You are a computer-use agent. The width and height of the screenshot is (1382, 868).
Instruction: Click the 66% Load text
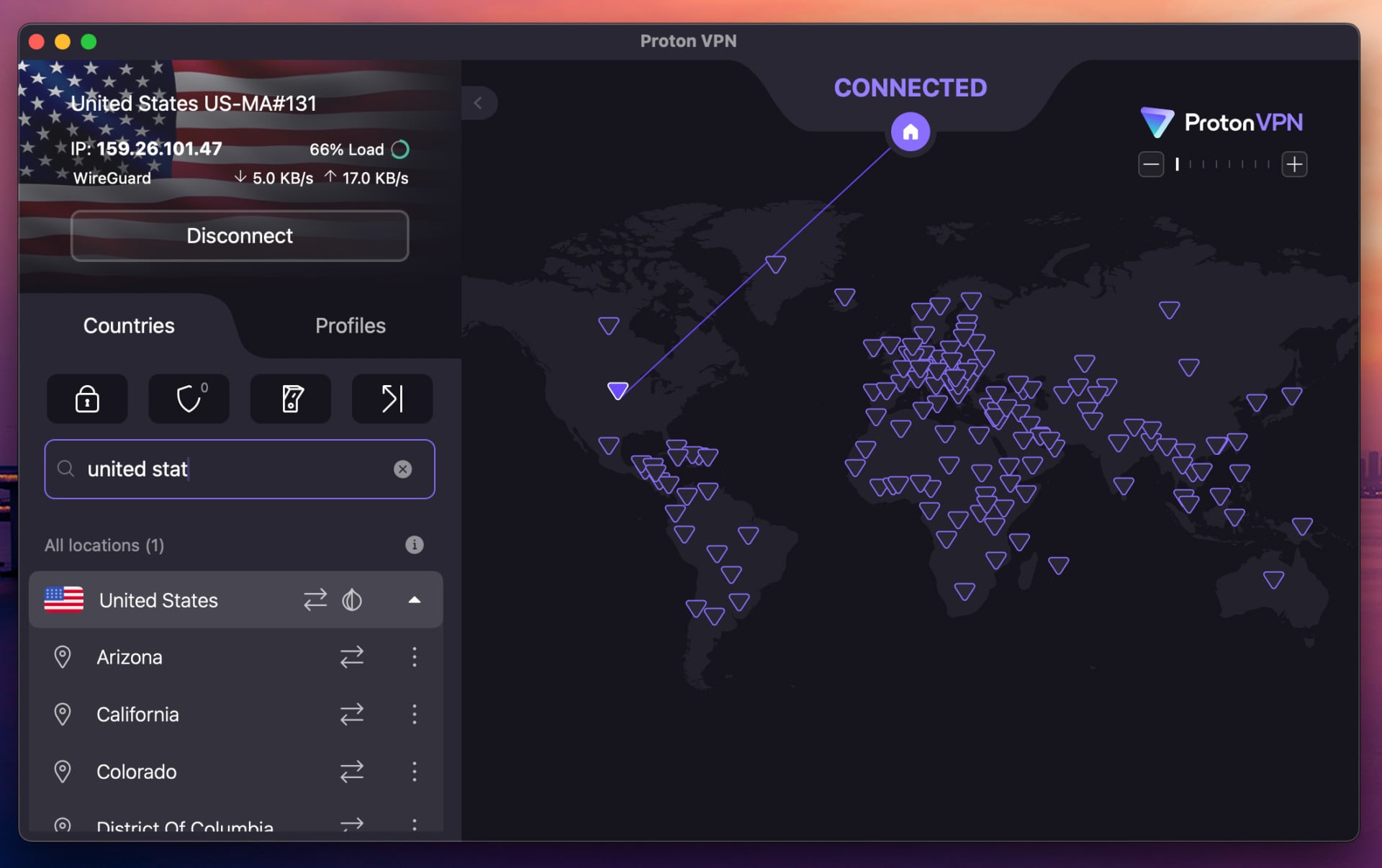pyautogui.click(x=347, y=150)
